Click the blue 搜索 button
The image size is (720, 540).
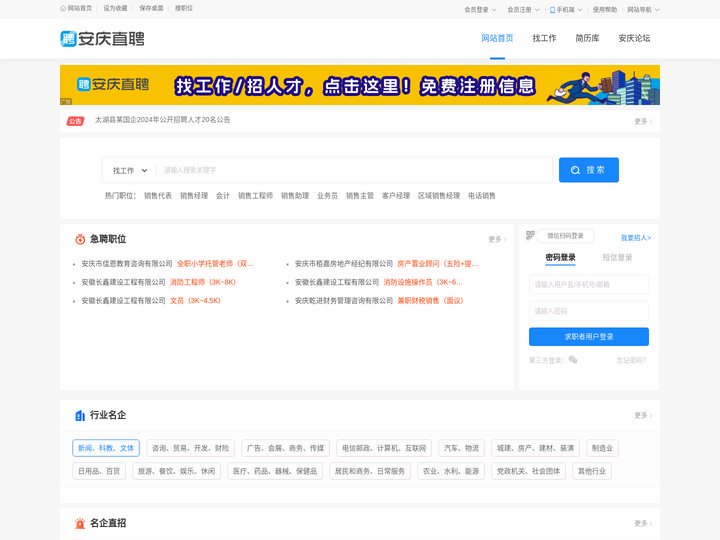[589, 170]
